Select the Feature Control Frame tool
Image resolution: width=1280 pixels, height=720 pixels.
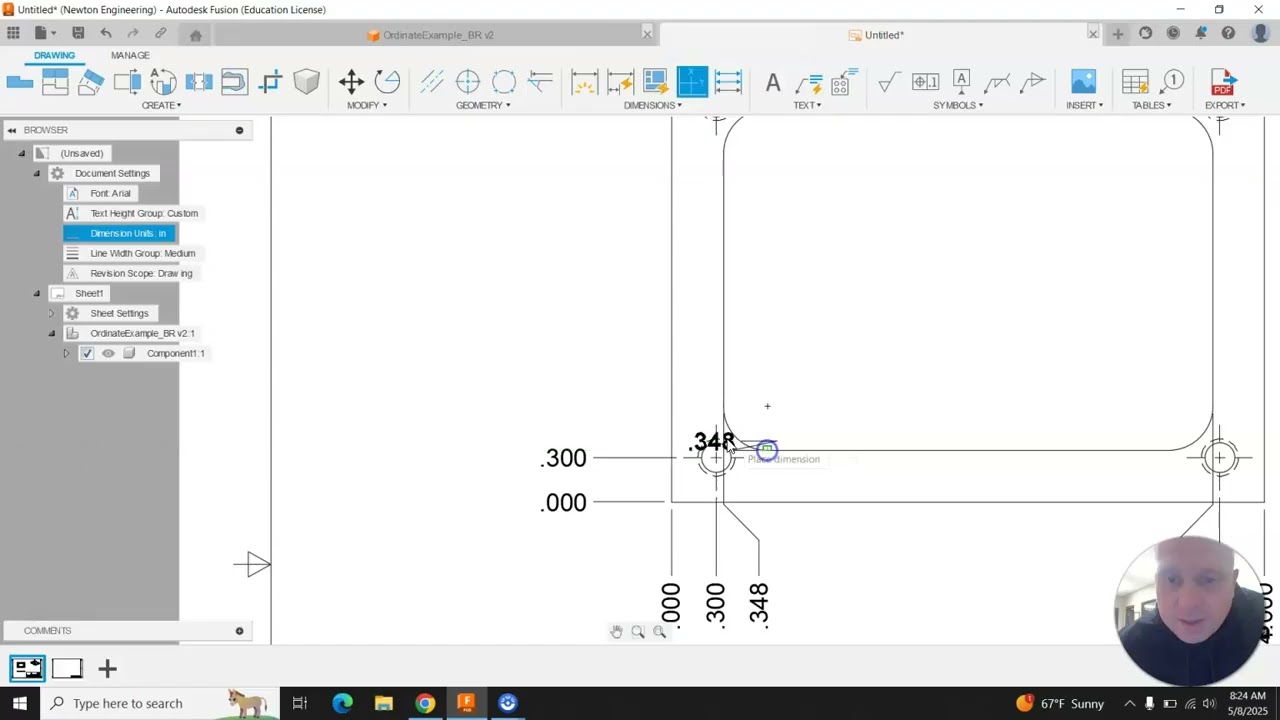tap(925, 82)
